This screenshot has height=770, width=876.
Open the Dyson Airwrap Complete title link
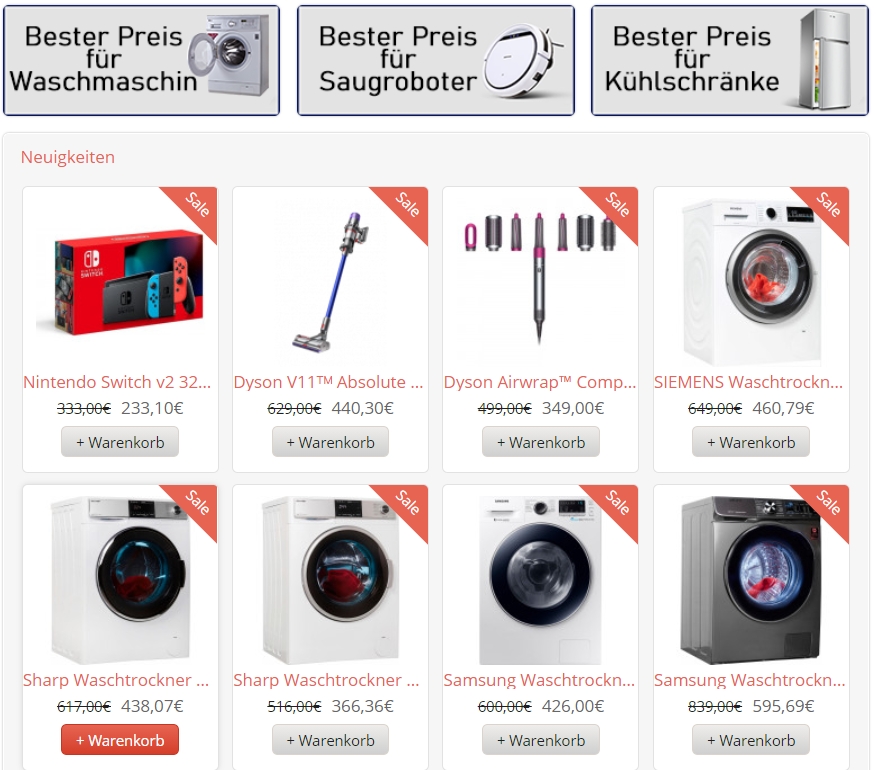pos(540,382)
